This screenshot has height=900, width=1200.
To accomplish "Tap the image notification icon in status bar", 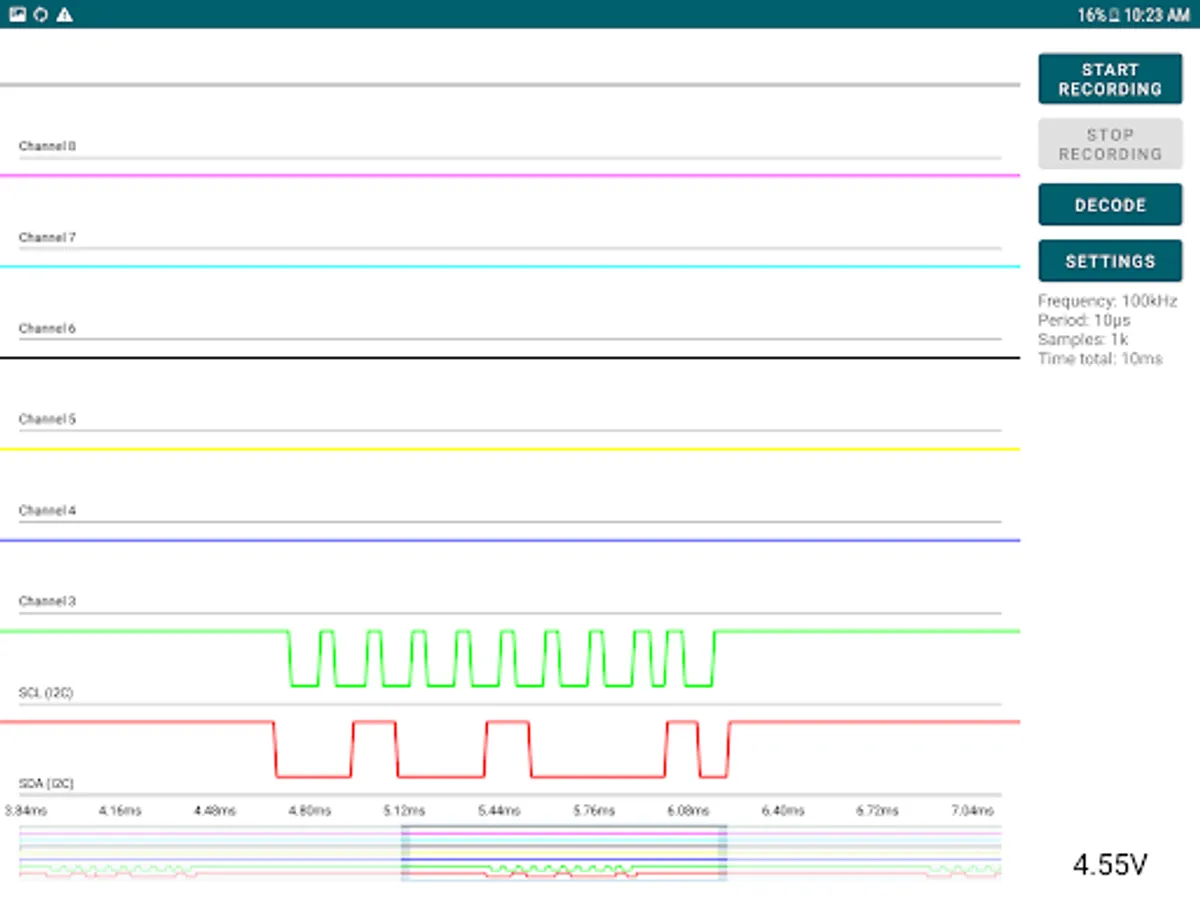I will point(18,15).
